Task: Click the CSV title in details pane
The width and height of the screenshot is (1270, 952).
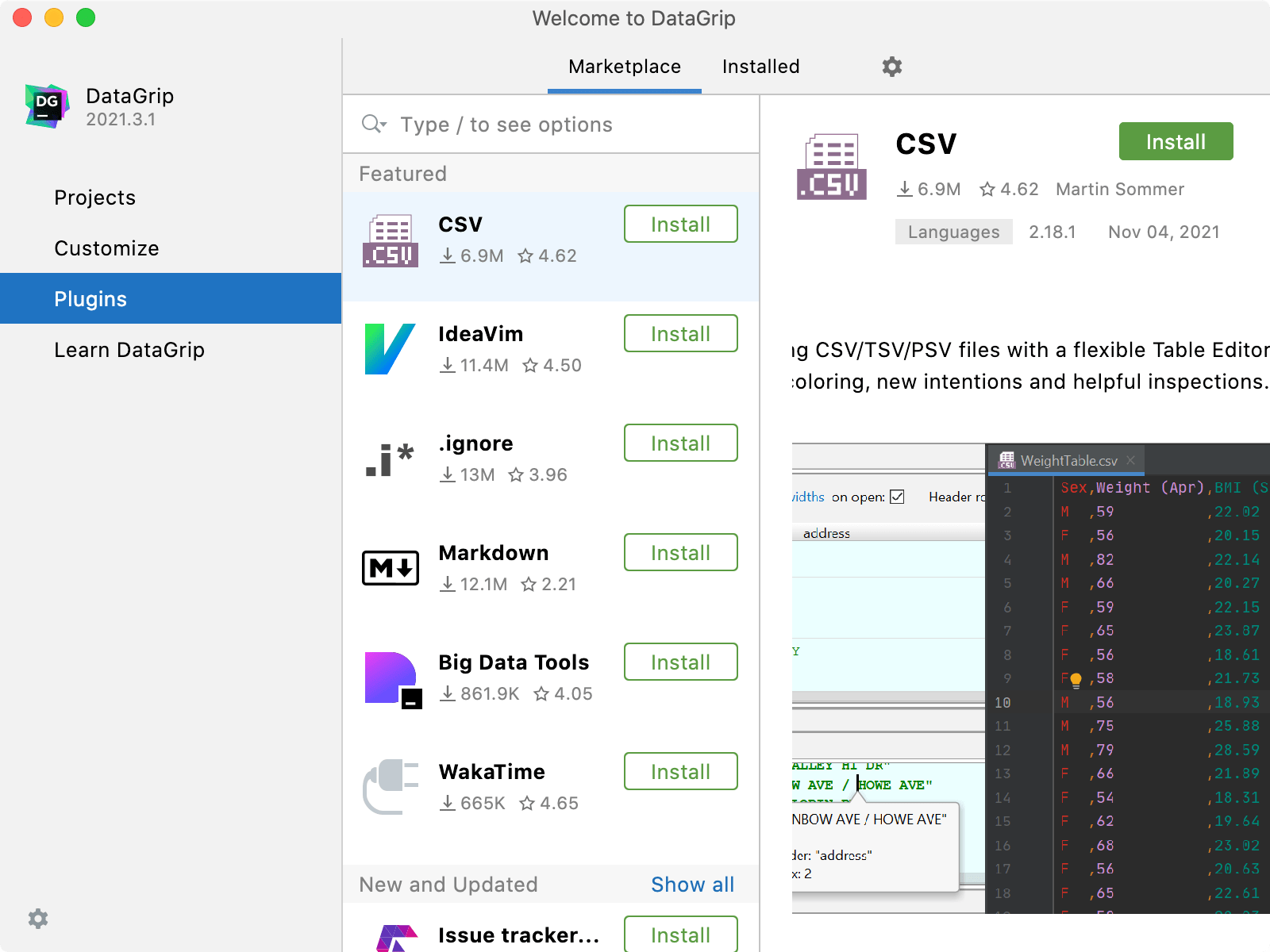Action: pos(926,144)
